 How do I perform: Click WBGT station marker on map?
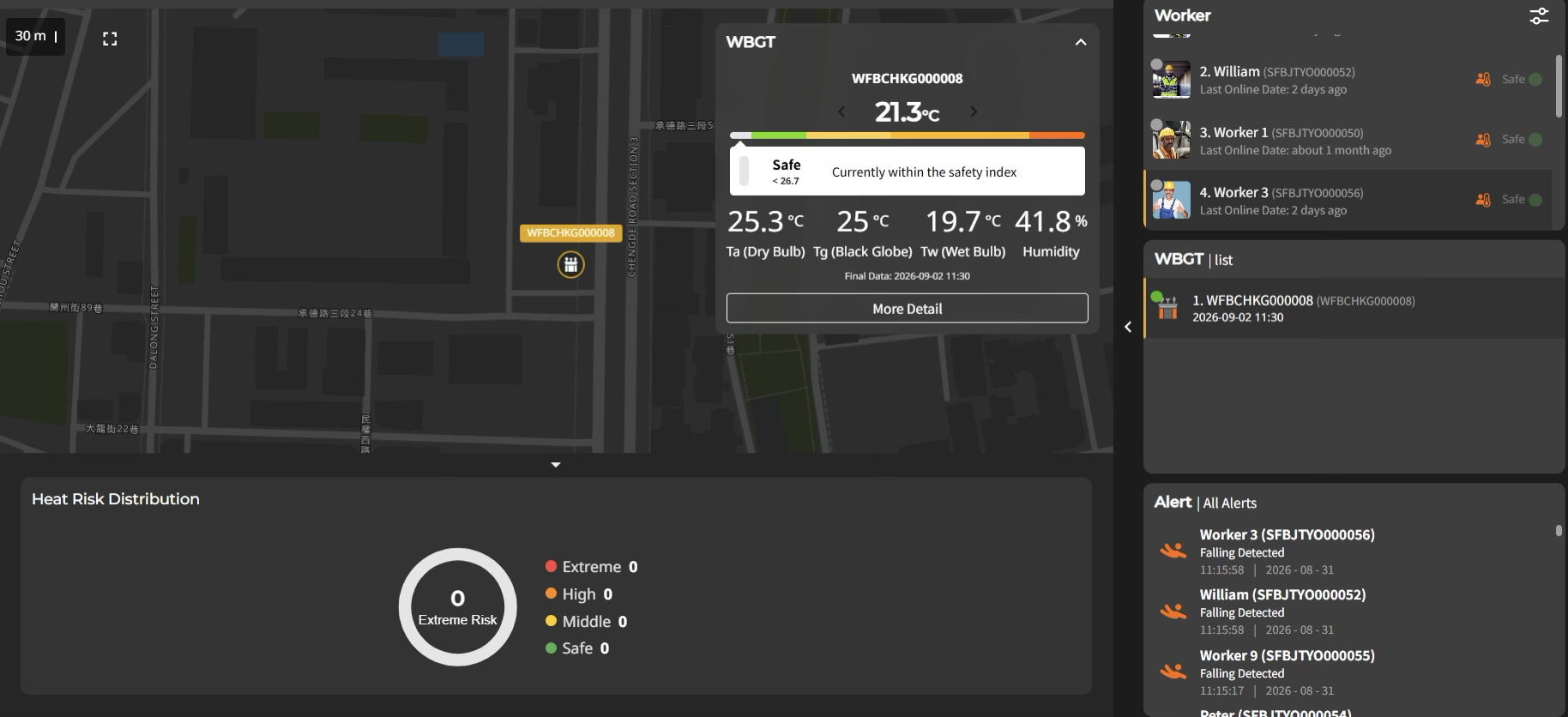[x=570, y=264]
